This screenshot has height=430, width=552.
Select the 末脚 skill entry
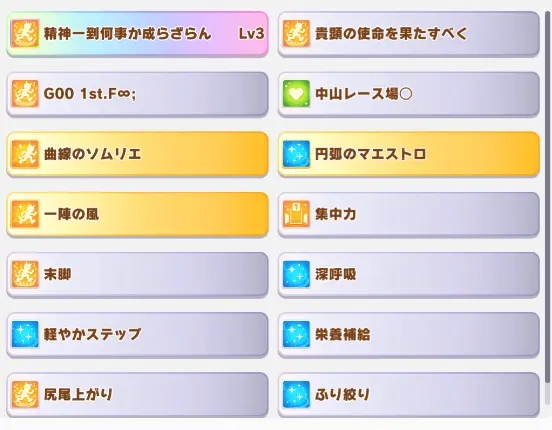click(137, 274)
